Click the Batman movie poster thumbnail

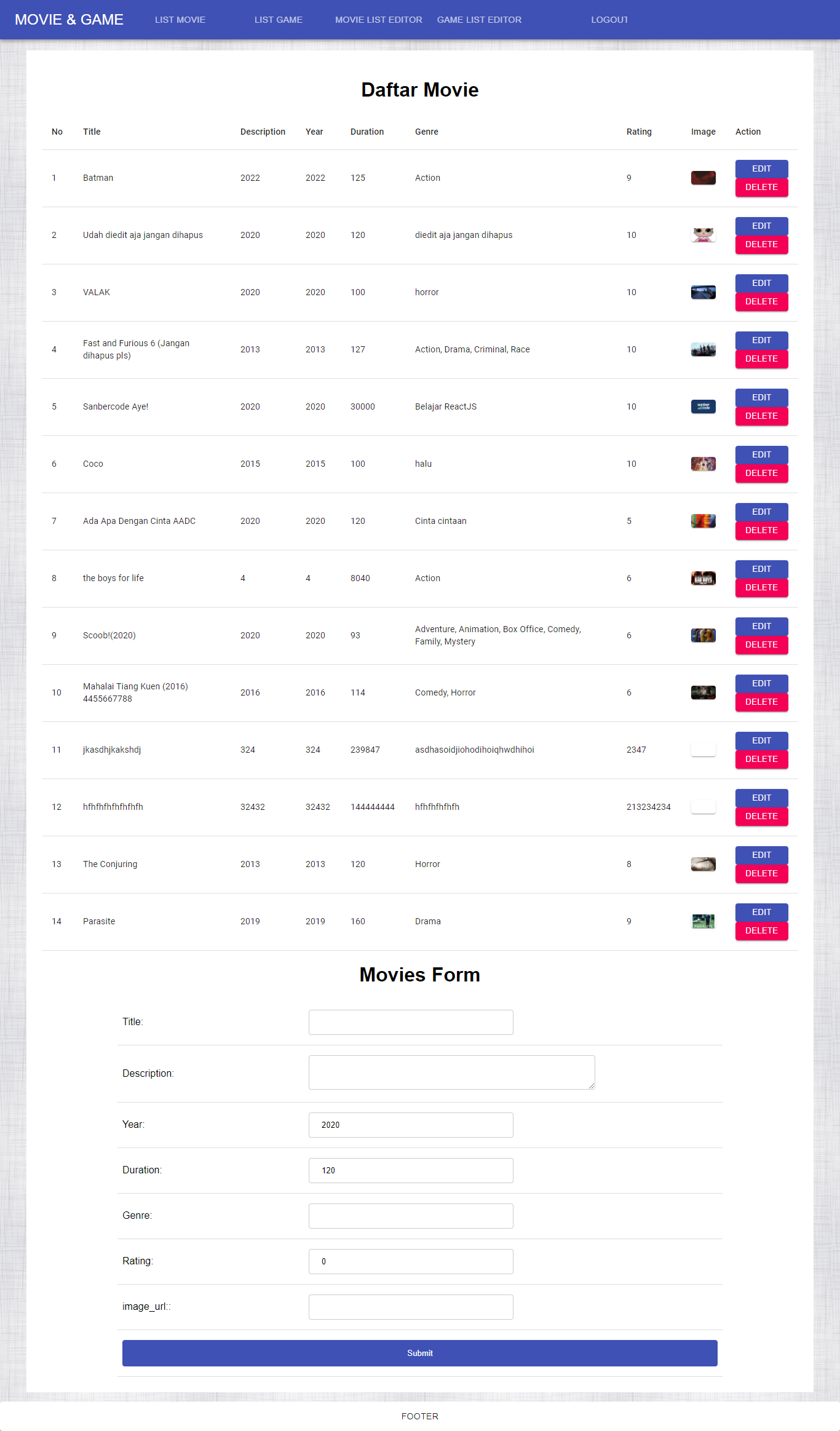pyautogui.click(x=703, y=178)
